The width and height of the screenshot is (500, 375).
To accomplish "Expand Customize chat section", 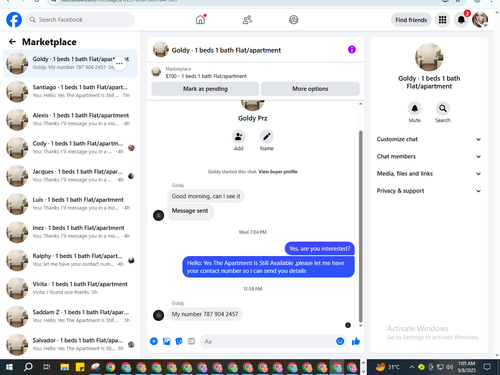I will [429, 139].
